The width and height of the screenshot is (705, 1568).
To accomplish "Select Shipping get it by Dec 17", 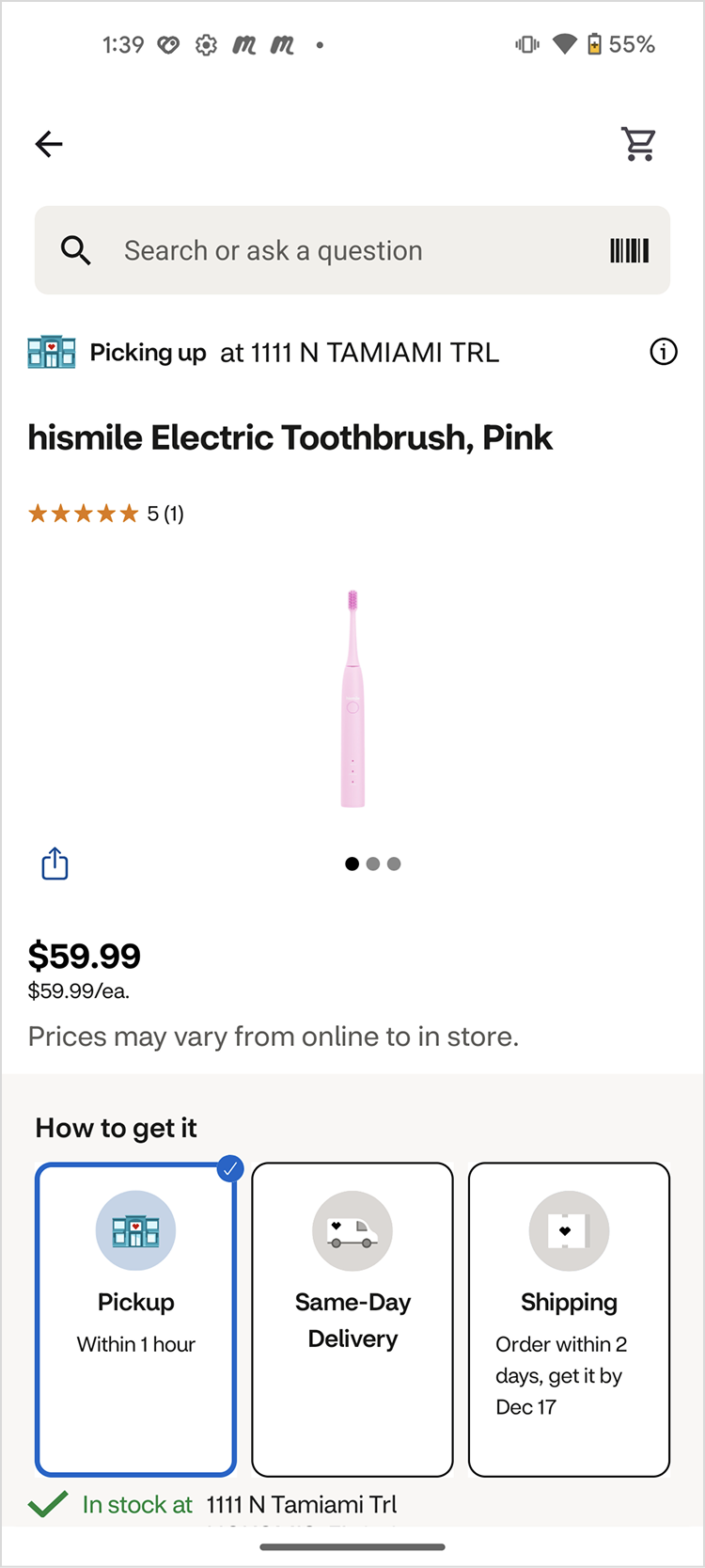I will (x=569, y=1319).
